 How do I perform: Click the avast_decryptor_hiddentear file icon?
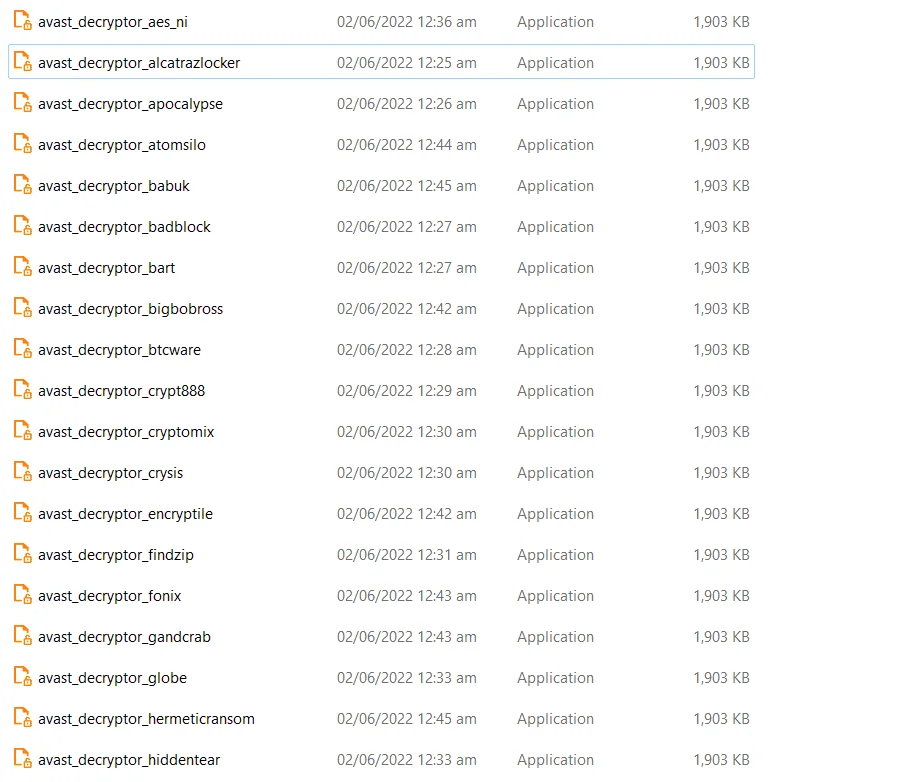click(23, 759)
